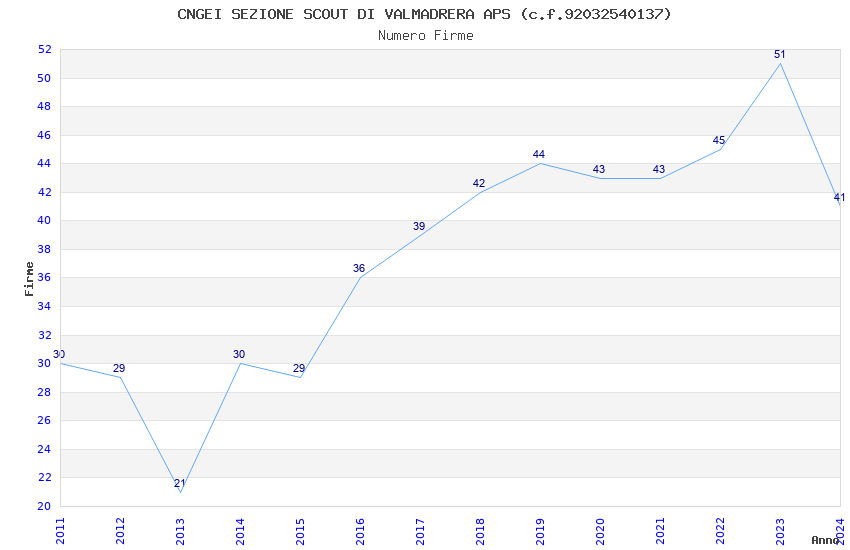The height and width of the screenshot is (550, 850).
Task: Select year 2017 on the x-axis
Action: tap(420, 531)
